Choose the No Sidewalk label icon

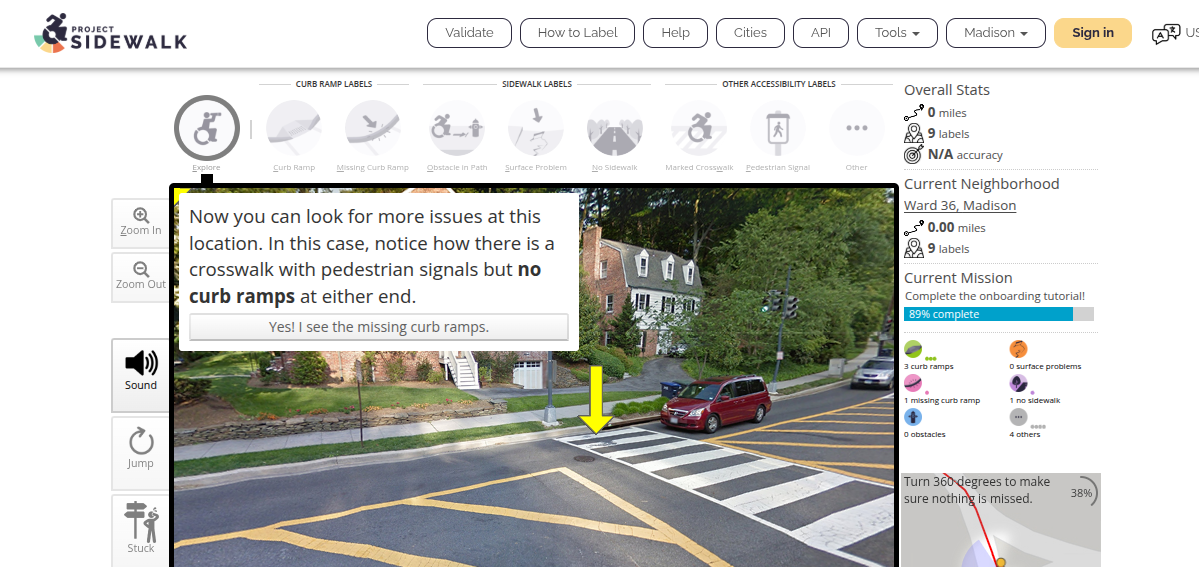pyautogui.click(x=615, y=128)
